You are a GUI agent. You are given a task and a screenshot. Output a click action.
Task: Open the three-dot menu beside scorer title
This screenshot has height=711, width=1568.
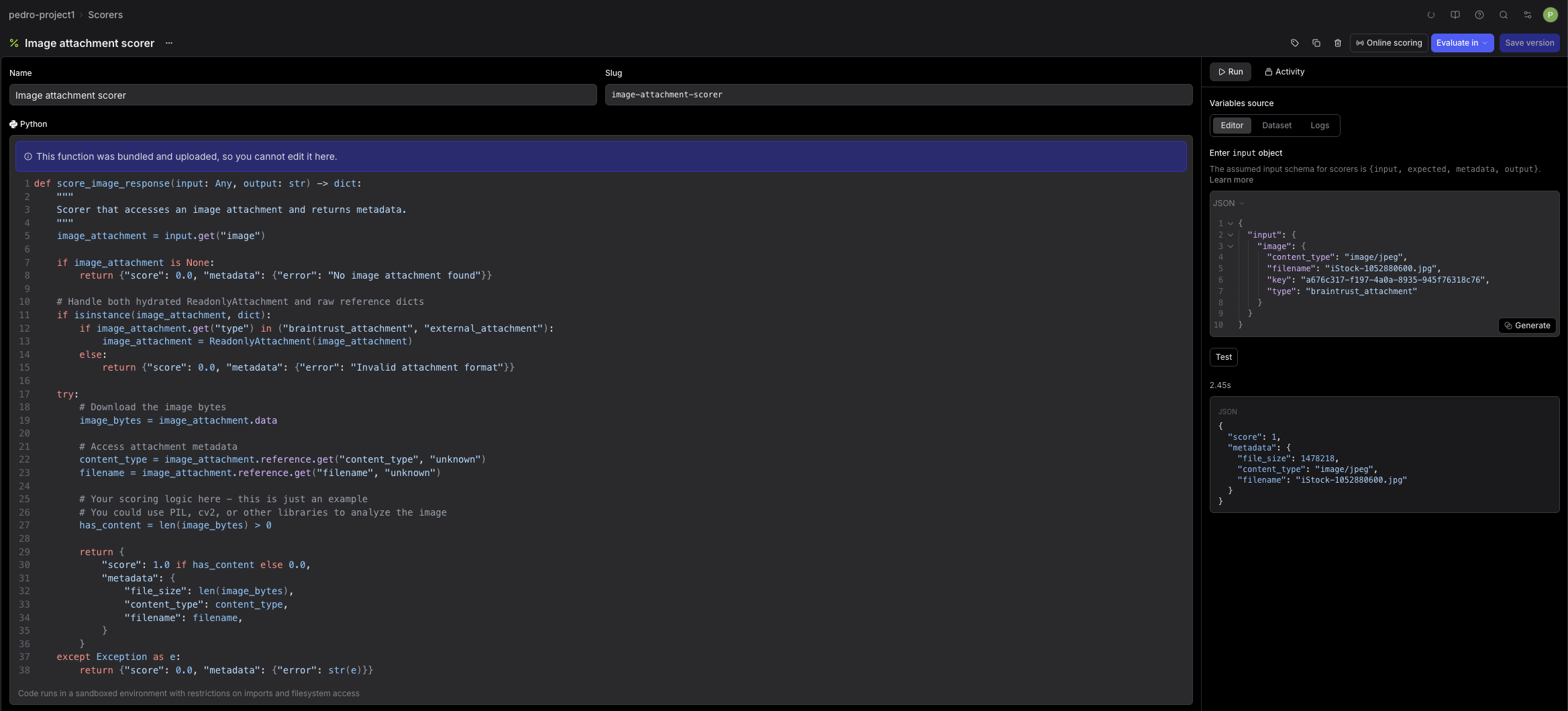(x=169, y=43)
